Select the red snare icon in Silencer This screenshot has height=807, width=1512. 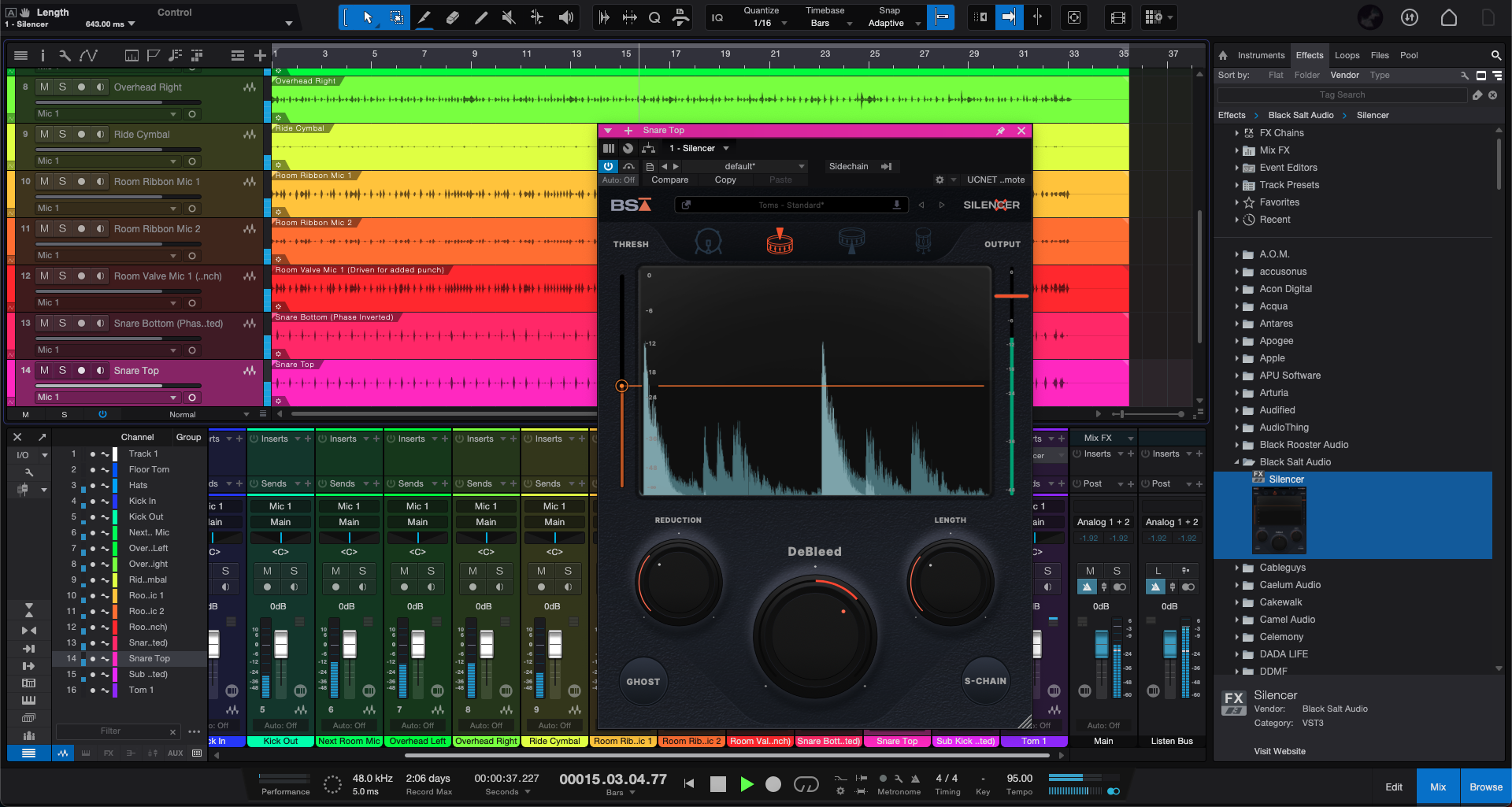(780, 241)
